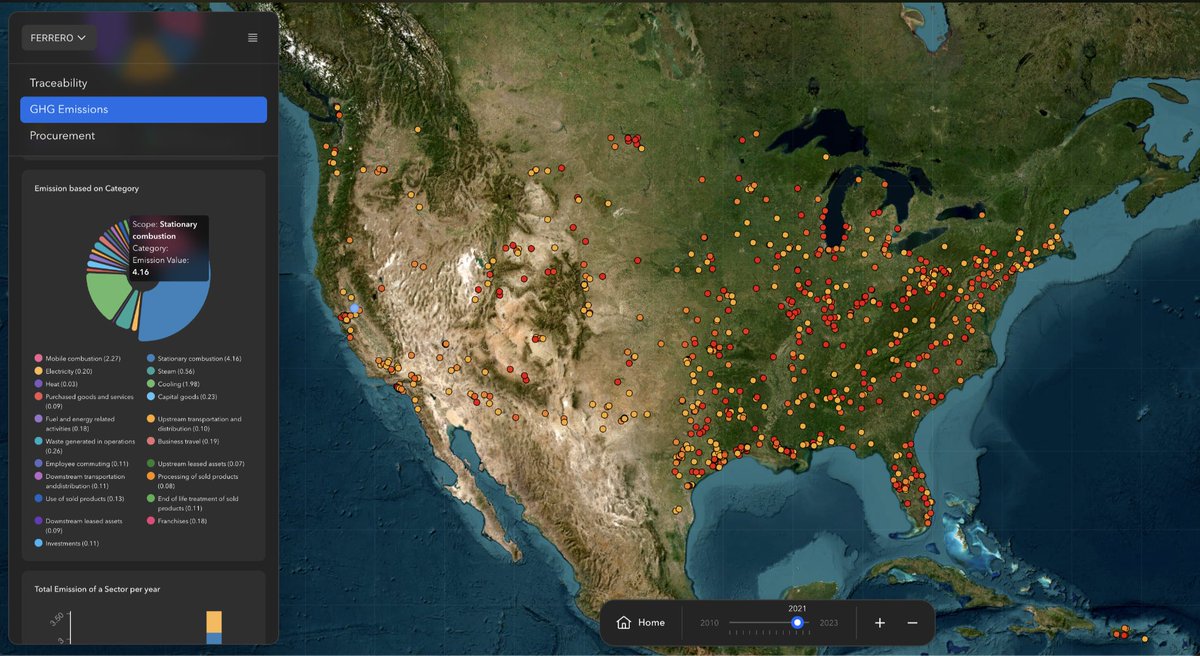Click Use of sold products (0.13) legend
1200x656 pixels.
(79, 498)
